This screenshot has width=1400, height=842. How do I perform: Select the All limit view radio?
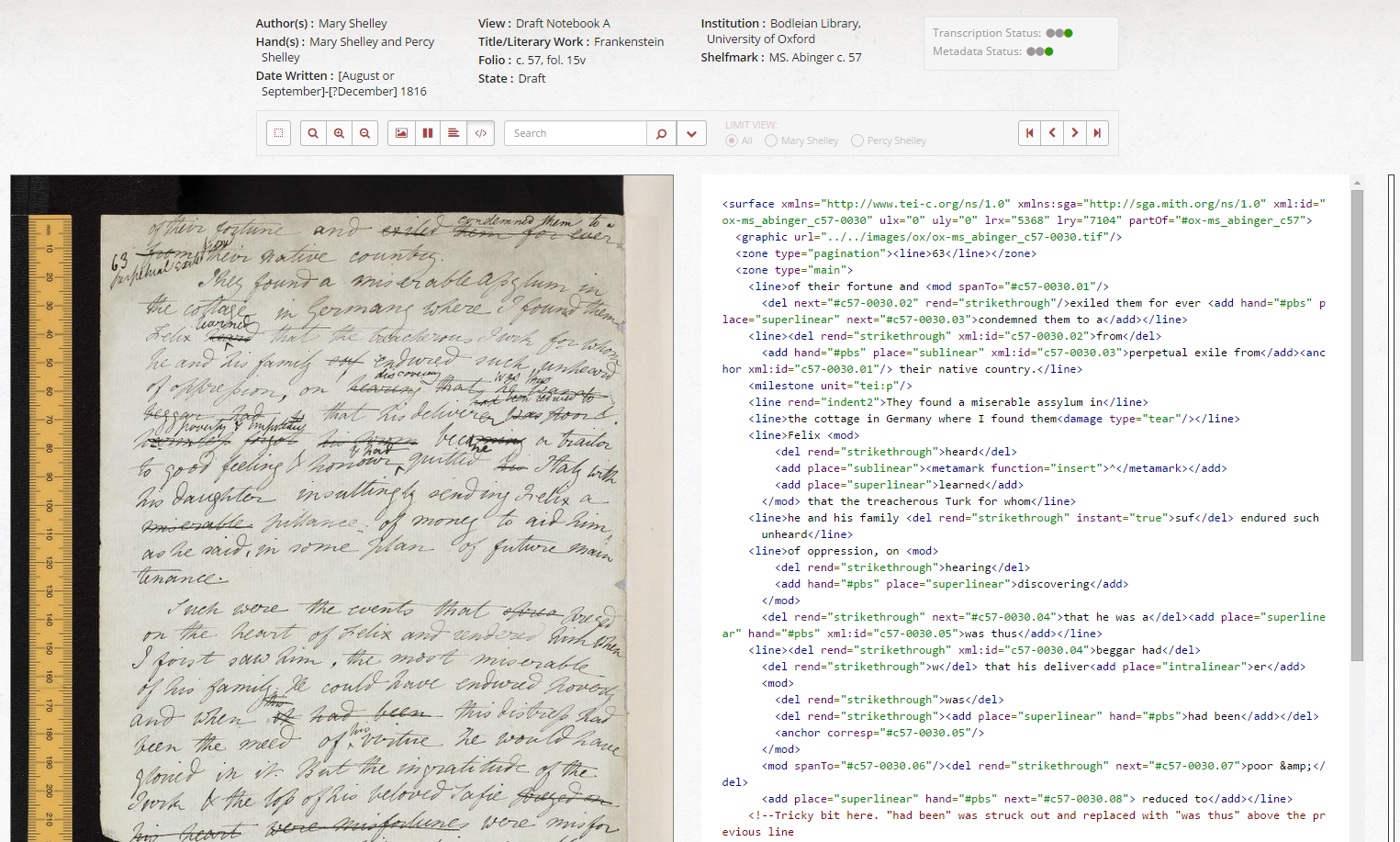coord(732,140)
